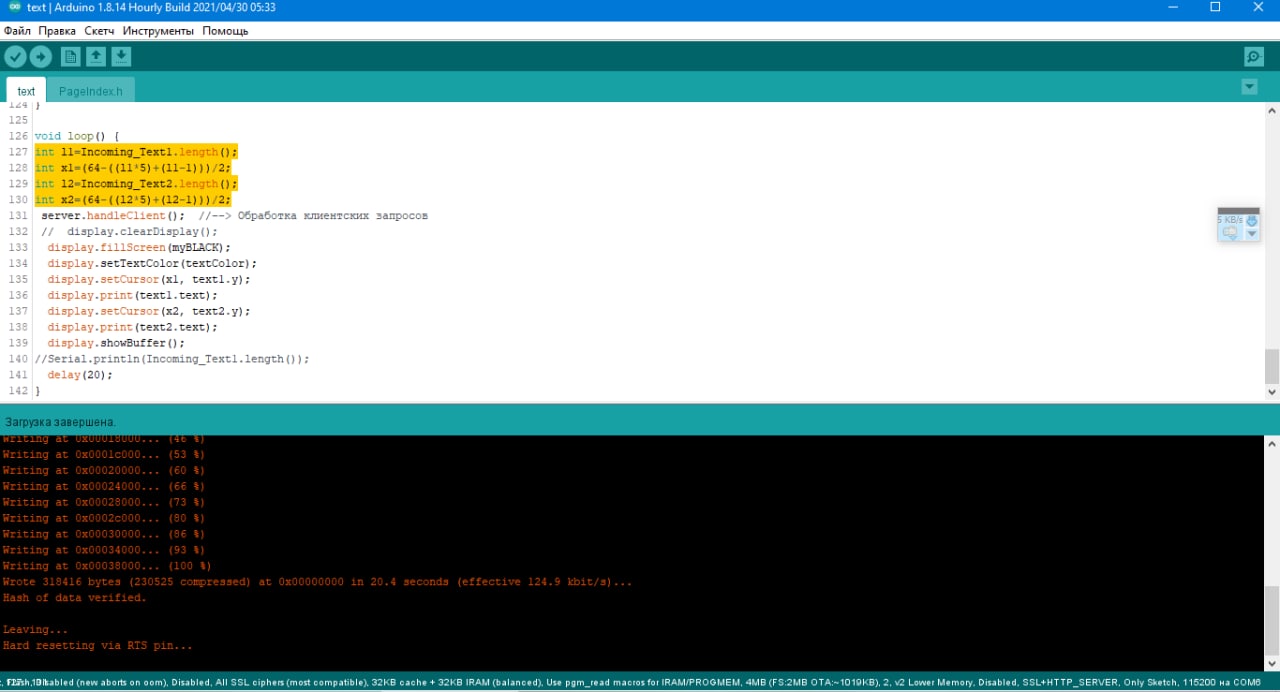1280x692 pixels.
Task: Click the Open sketch (up arrow) icon
Action: pos(96,56)
